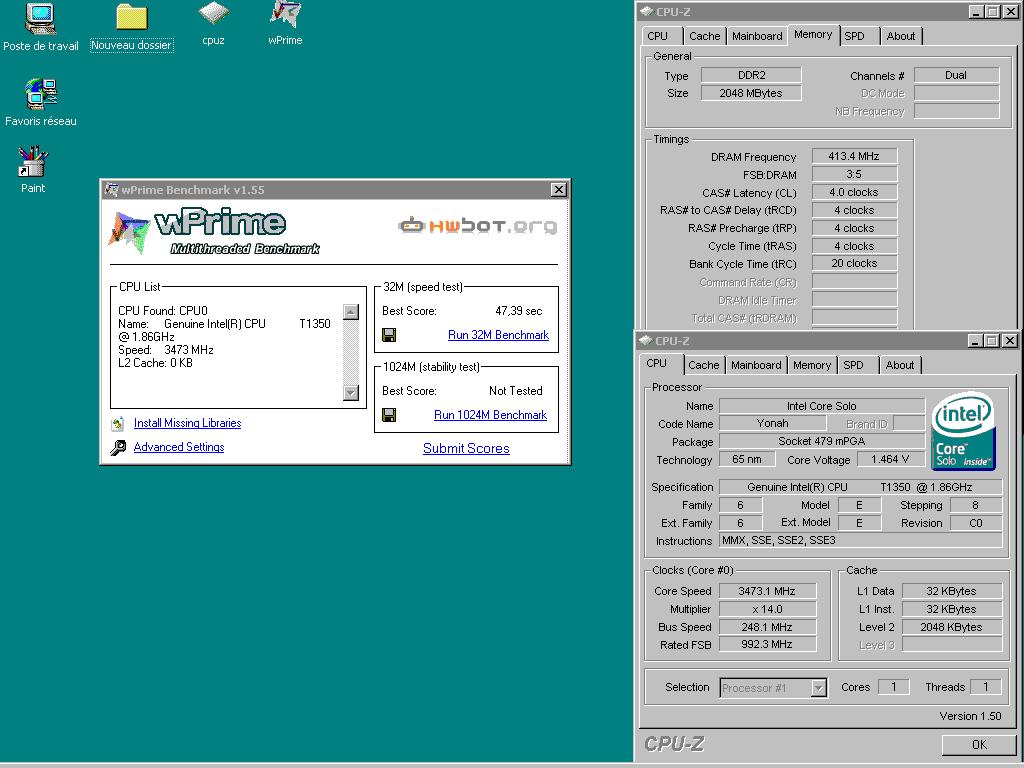
Task: Click the Core Speed value 3473.1 MHz
Action: pyautogui.click(x=767, y=591)
